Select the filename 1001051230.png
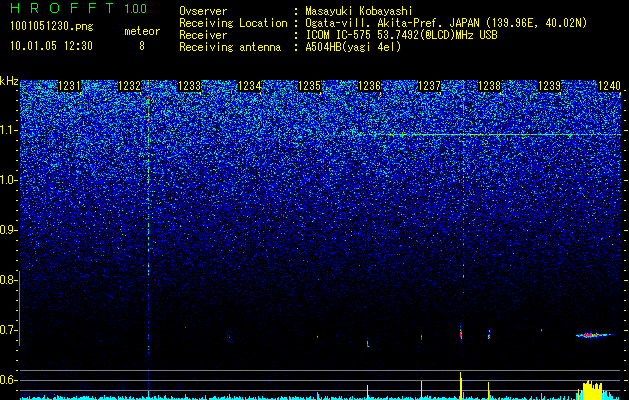629x400 pixels. (52, 27)
